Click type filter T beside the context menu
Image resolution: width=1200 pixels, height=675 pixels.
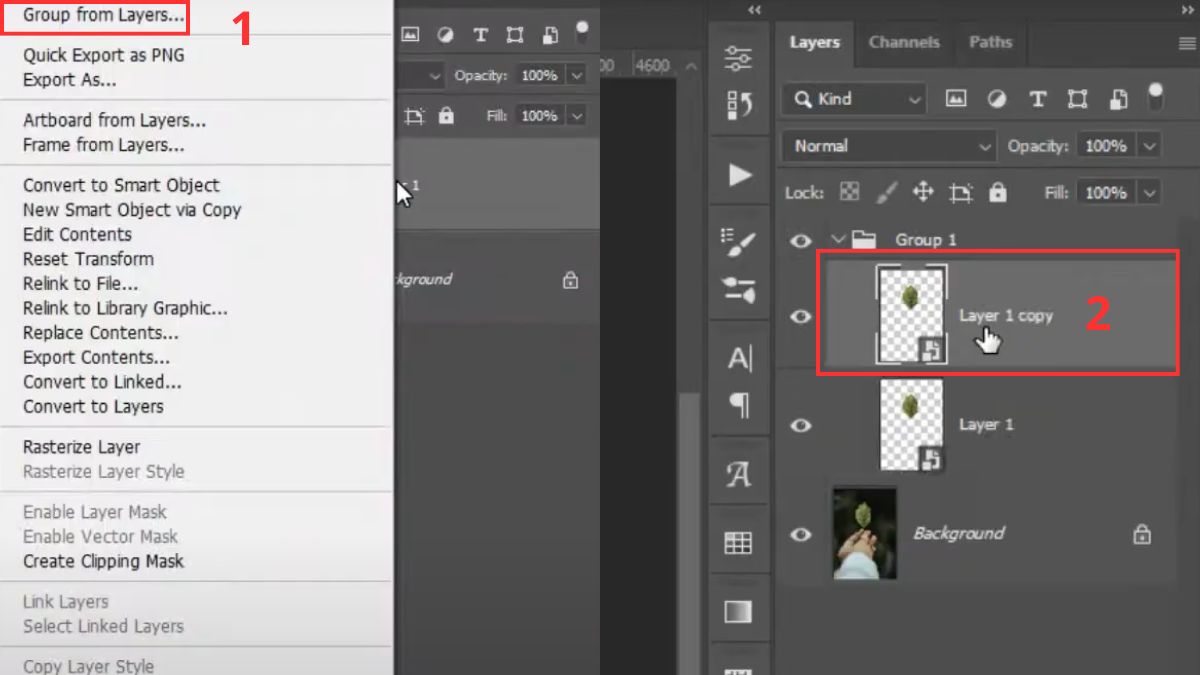point(480,35)
